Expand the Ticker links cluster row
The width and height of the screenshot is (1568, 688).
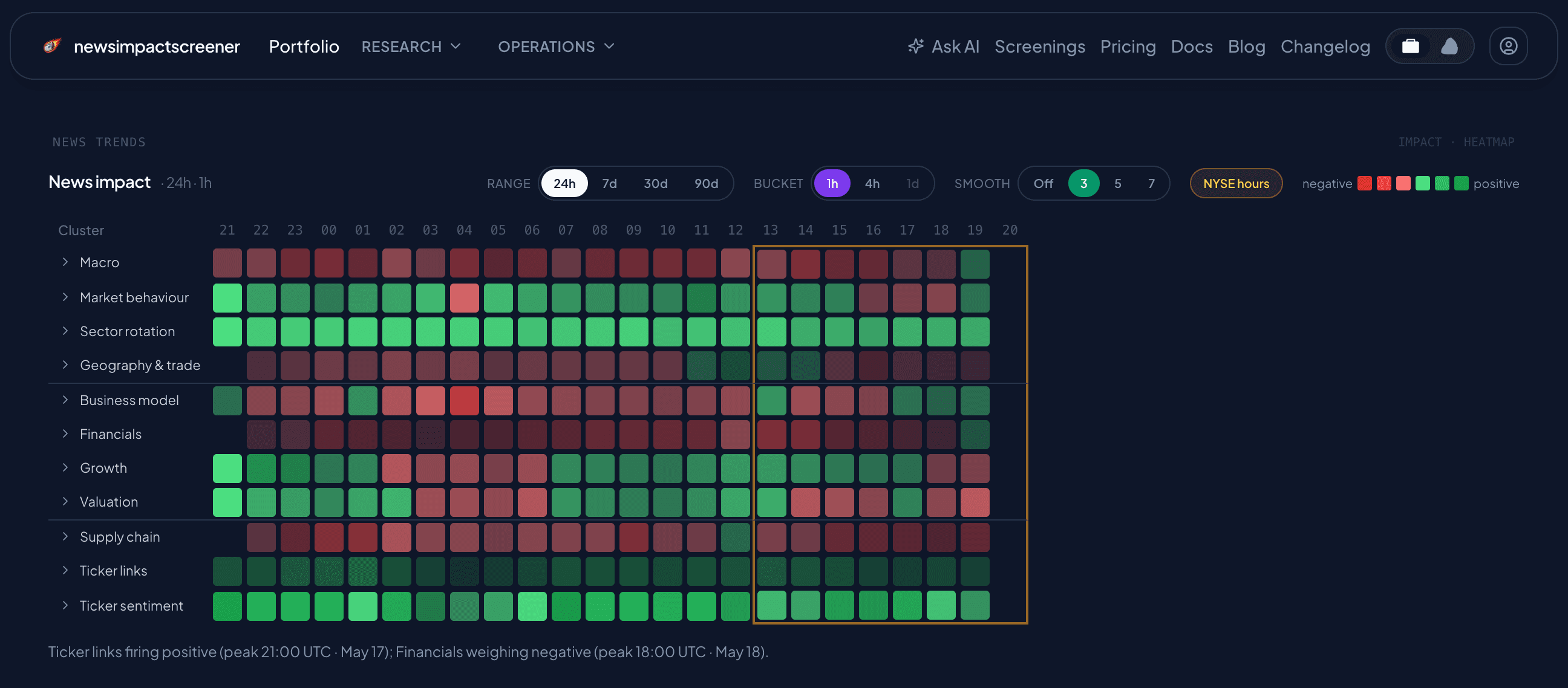click(65, 571)
